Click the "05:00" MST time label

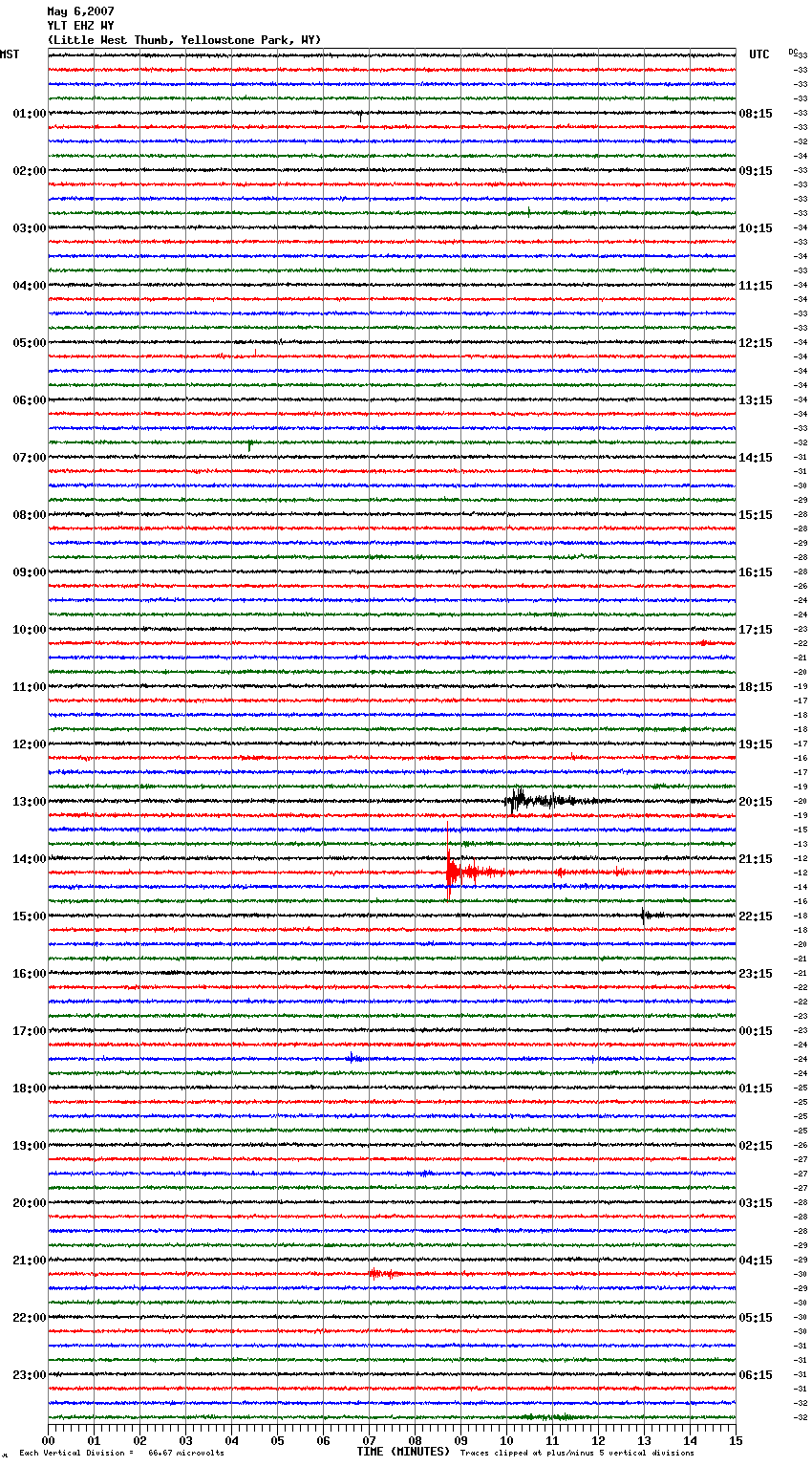click(x=30, y=343)
